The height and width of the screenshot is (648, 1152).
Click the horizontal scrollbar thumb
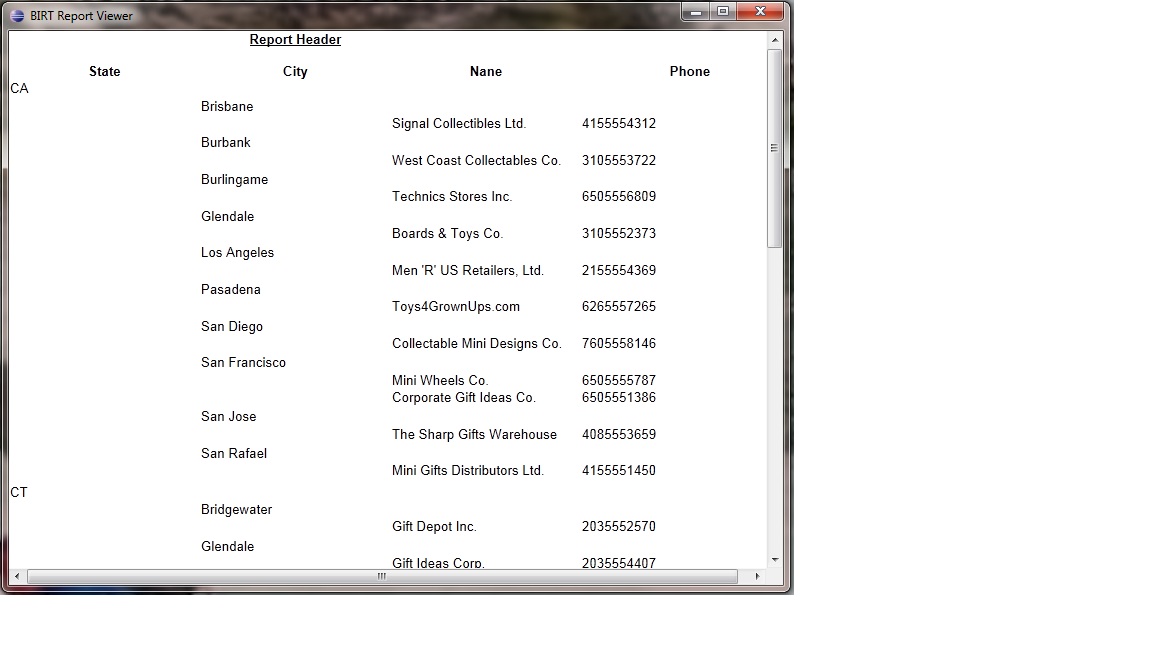[x=382, y=577]
